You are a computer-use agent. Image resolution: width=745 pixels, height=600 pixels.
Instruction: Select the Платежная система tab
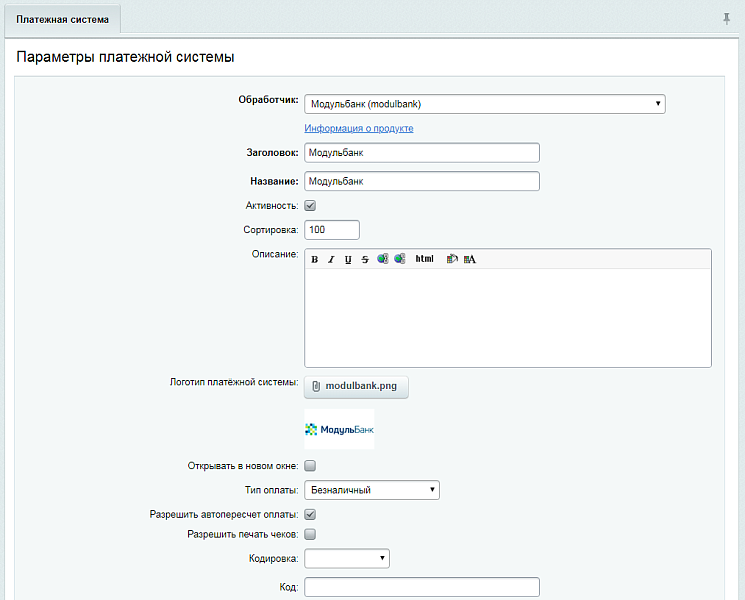point(62,19)
